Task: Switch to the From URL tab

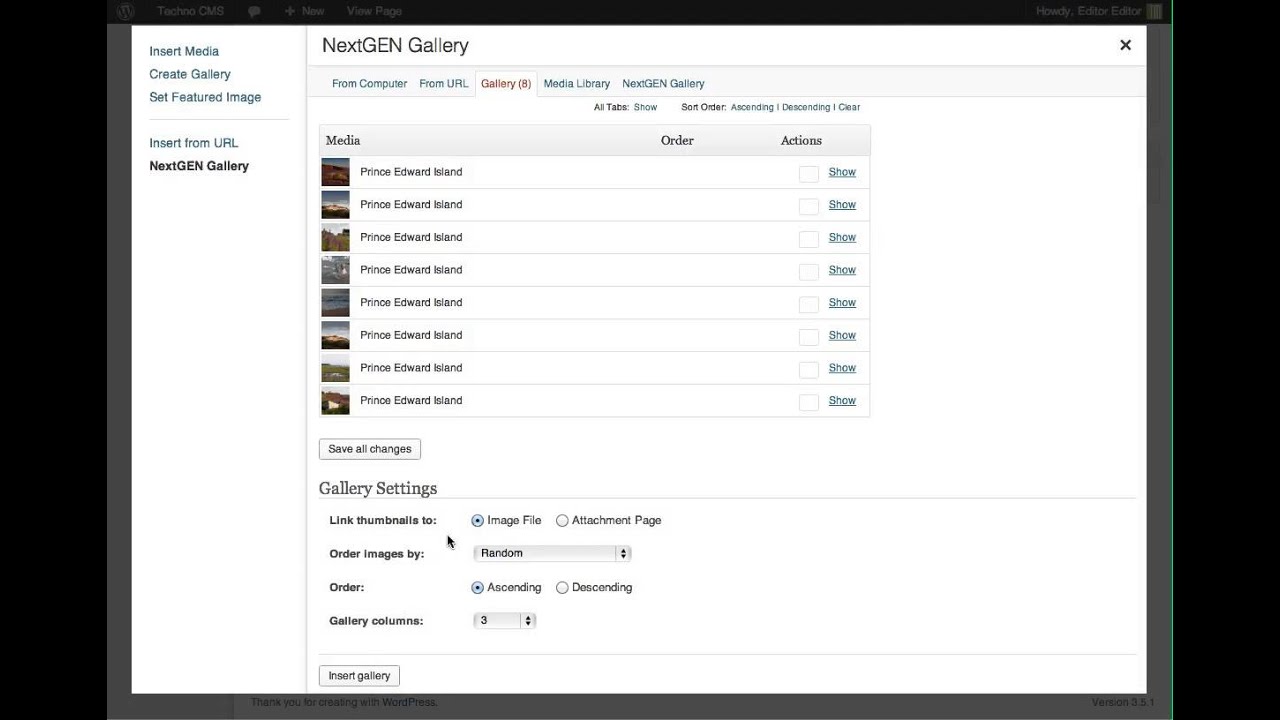Action: coord(444,84)
